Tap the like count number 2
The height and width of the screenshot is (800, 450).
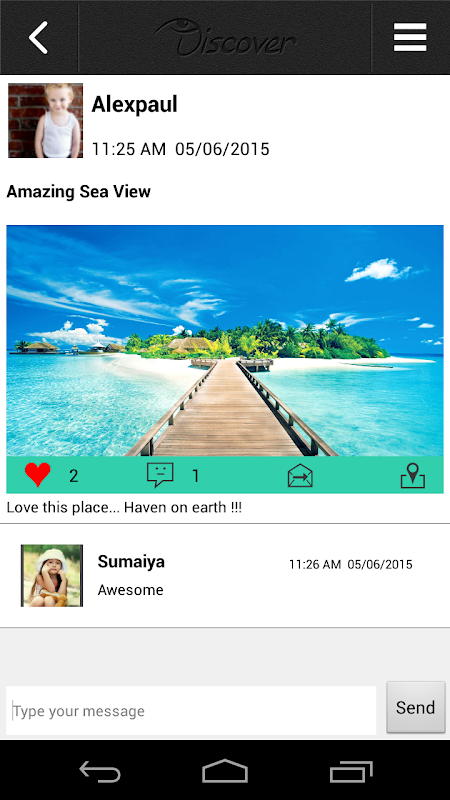tap(74, 476)
